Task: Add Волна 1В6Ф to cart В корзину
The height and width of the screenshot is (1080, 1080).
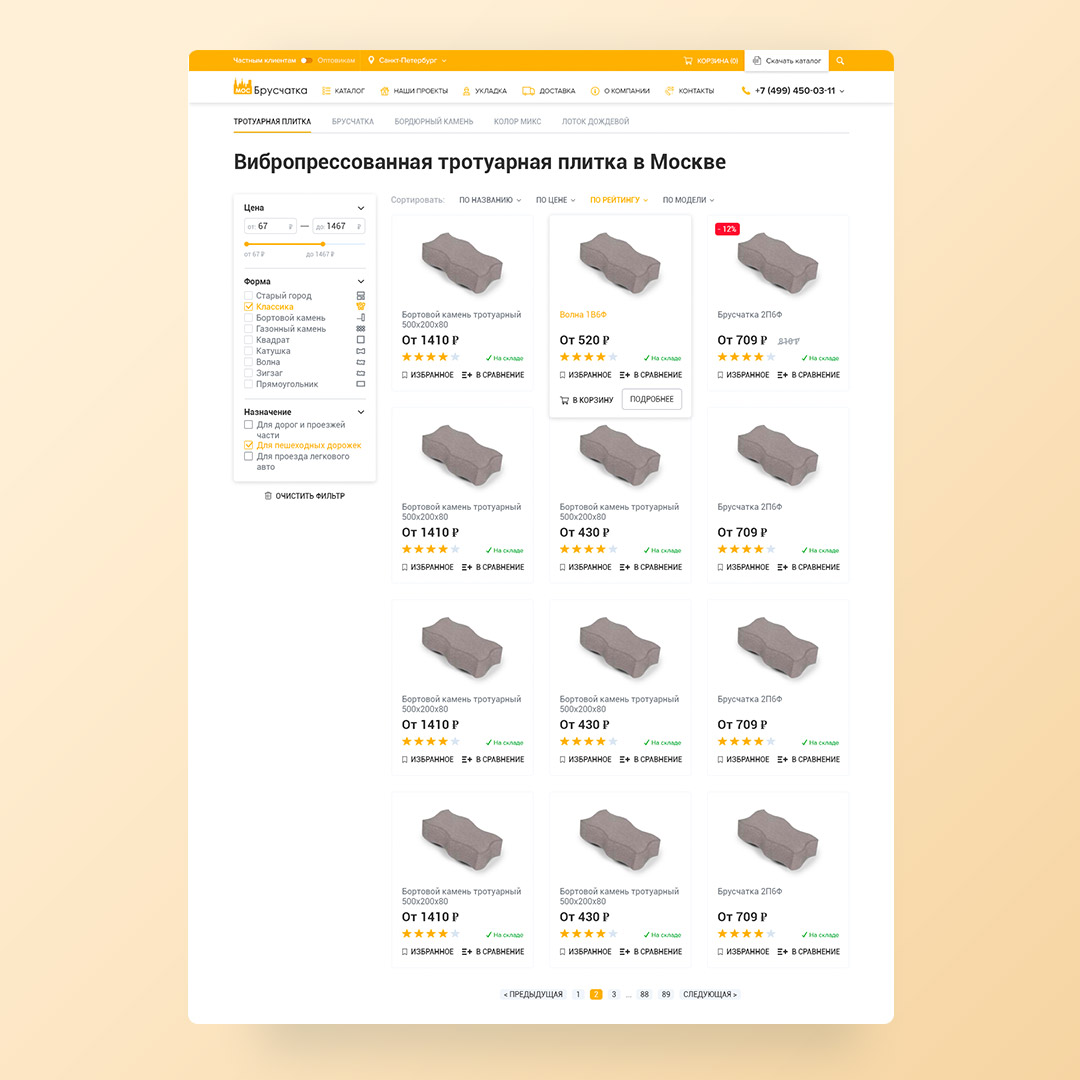Action: click(x=586, y=399)
